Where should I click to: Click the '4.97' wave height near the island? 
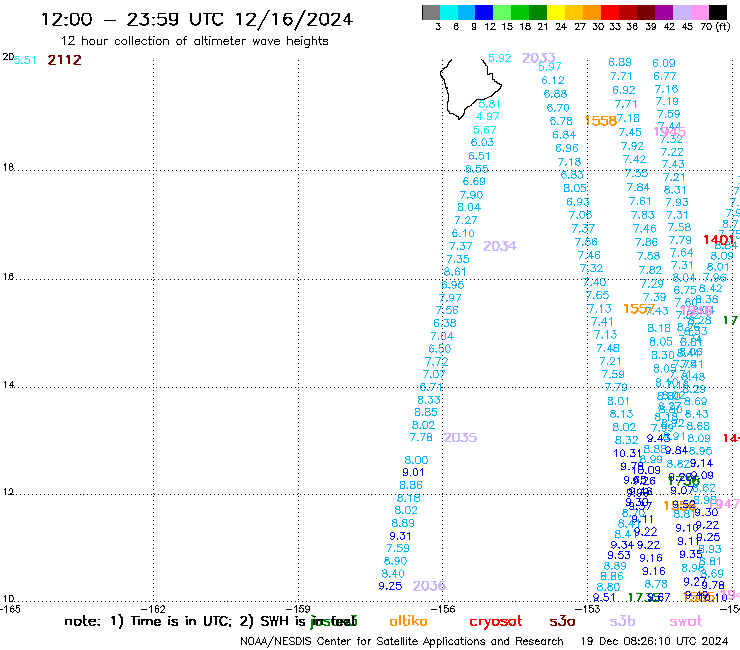[x=488, y=116]
